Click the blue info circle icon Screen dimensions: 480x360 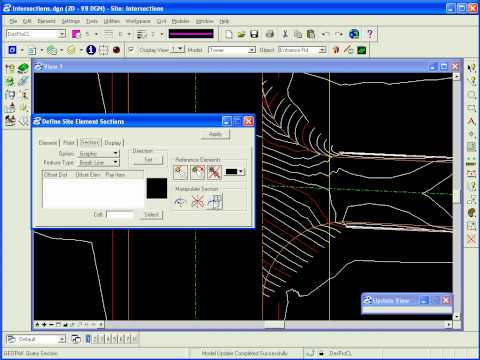coord(91,50)
